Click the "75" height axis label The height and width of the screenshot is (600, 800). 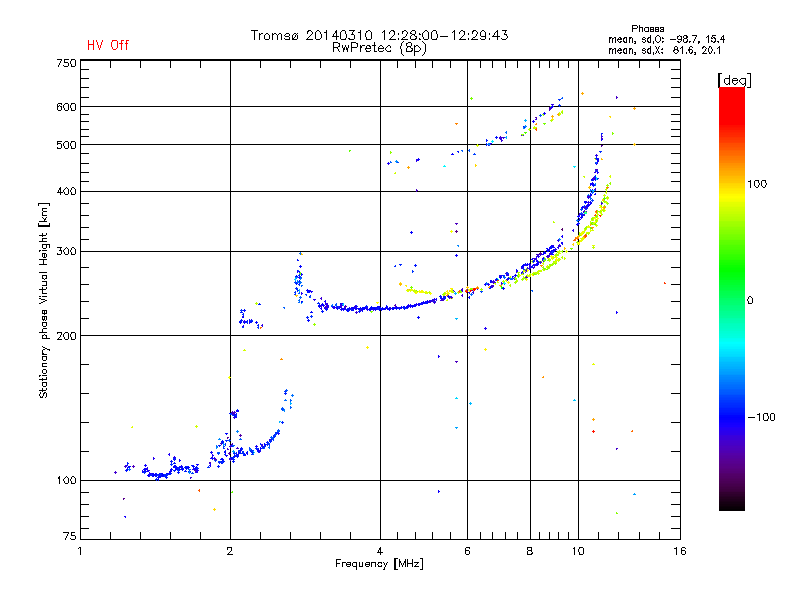coord(70,536)
